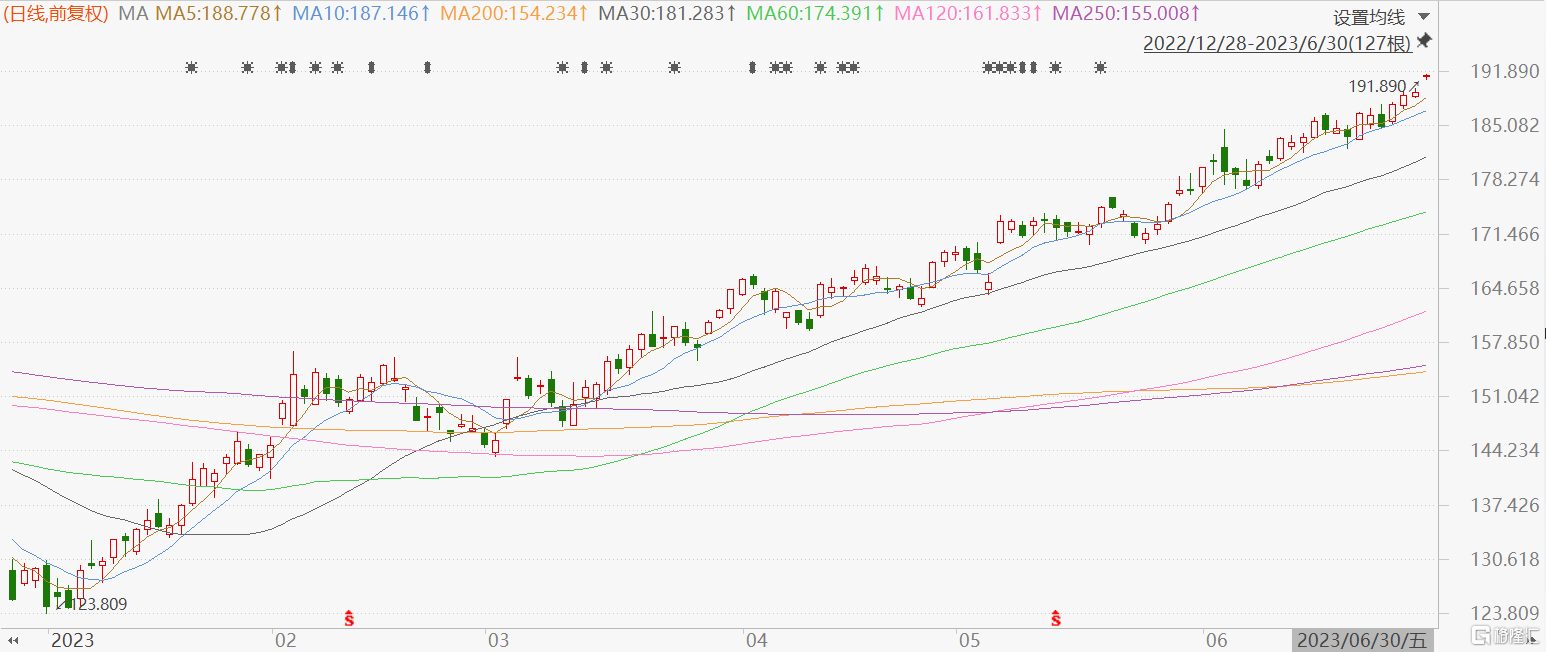Open the 设置均线 dropdown
The width and height of the screenshot is (1546, 652).
click(1381, 17)
